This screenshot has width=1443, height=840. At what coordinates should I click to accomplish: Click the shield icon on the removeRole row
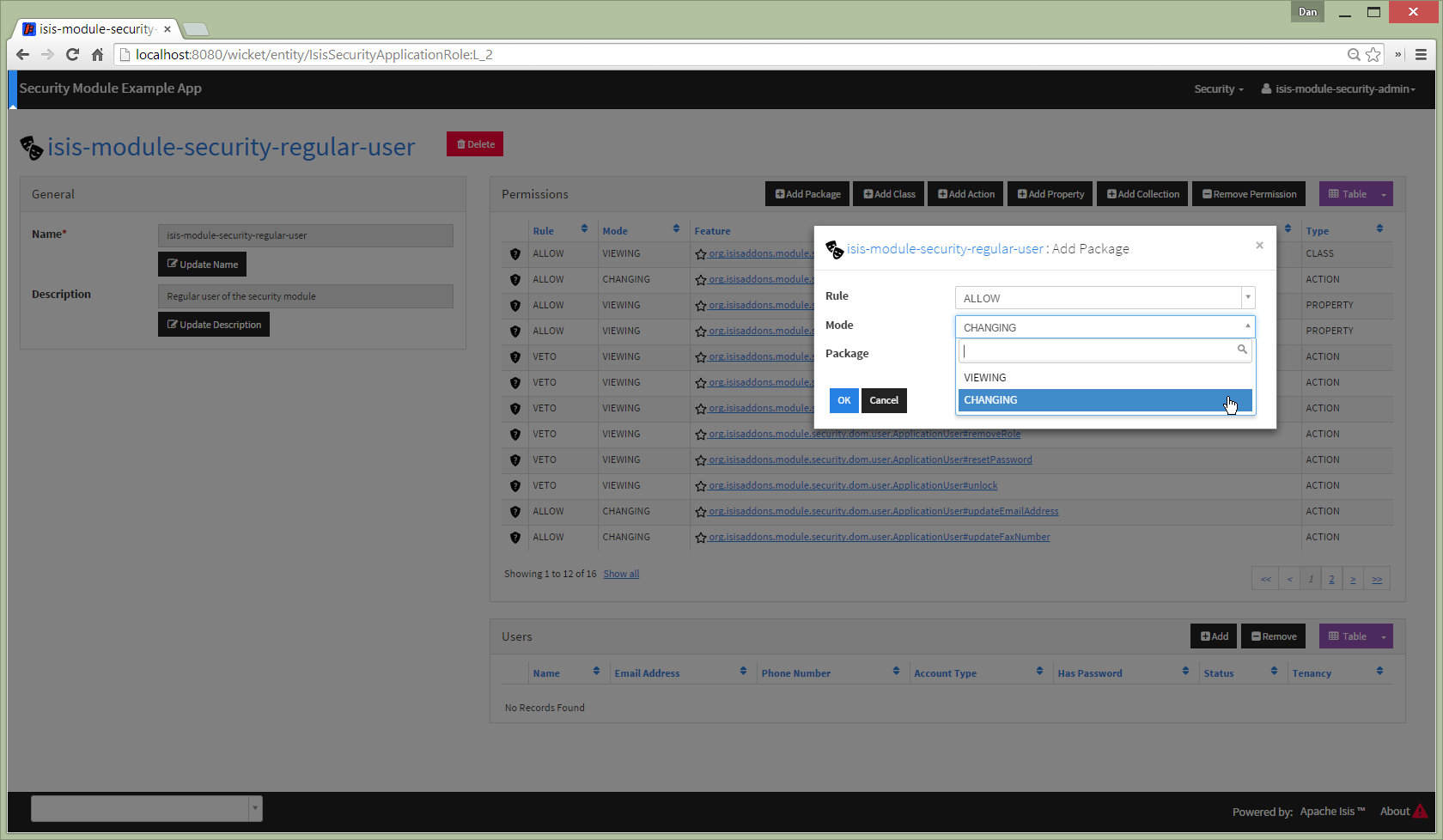pyautogui.click(x=515, y=435)
